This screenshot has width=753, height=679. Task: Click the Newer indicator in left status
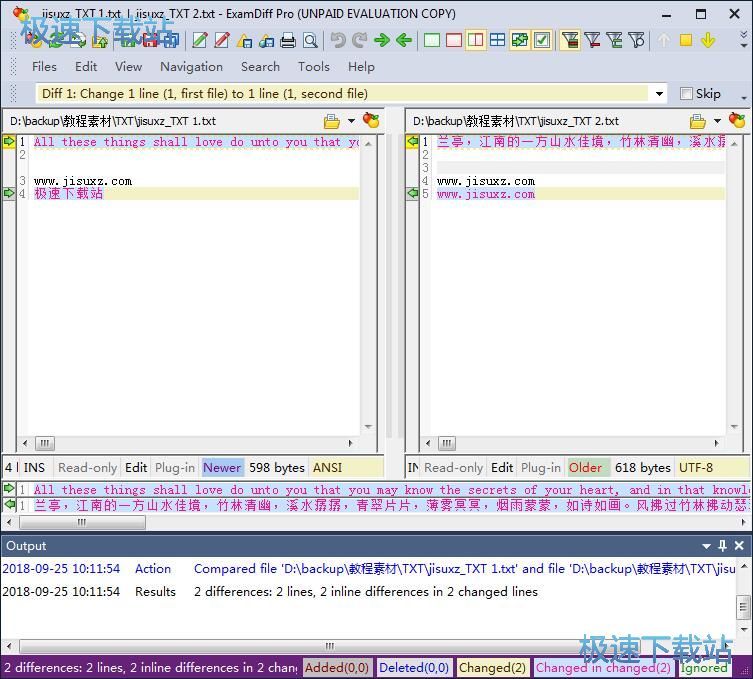pyautogui.click(x=222, y=468)
